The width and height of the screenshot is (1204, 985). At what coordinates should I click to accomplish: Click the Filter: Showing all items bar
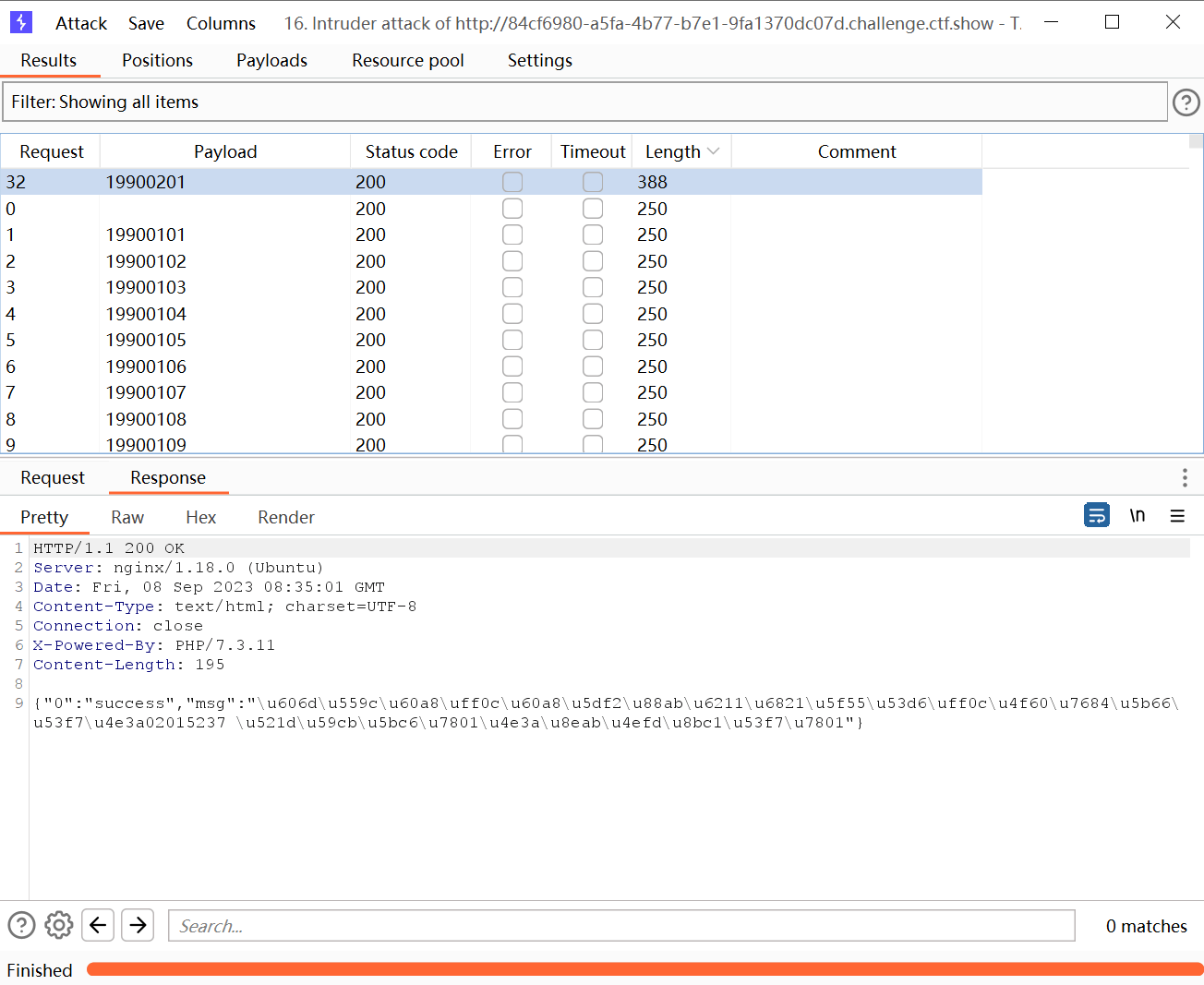pyautogui.click(x=584, y=102)
